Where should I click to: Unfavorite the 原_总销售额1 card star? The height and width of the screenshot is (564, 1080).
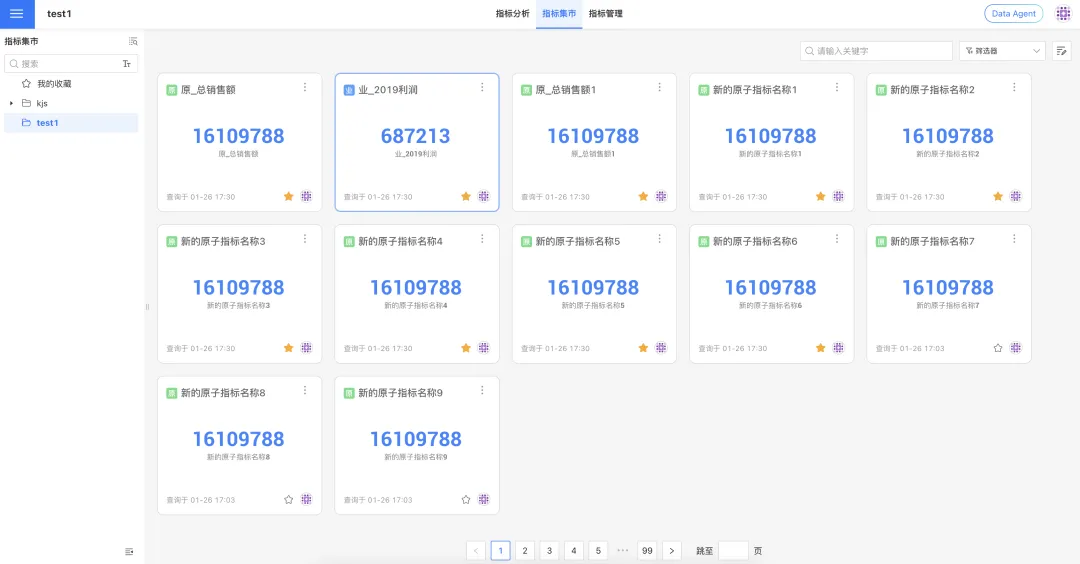coord(643,196)
